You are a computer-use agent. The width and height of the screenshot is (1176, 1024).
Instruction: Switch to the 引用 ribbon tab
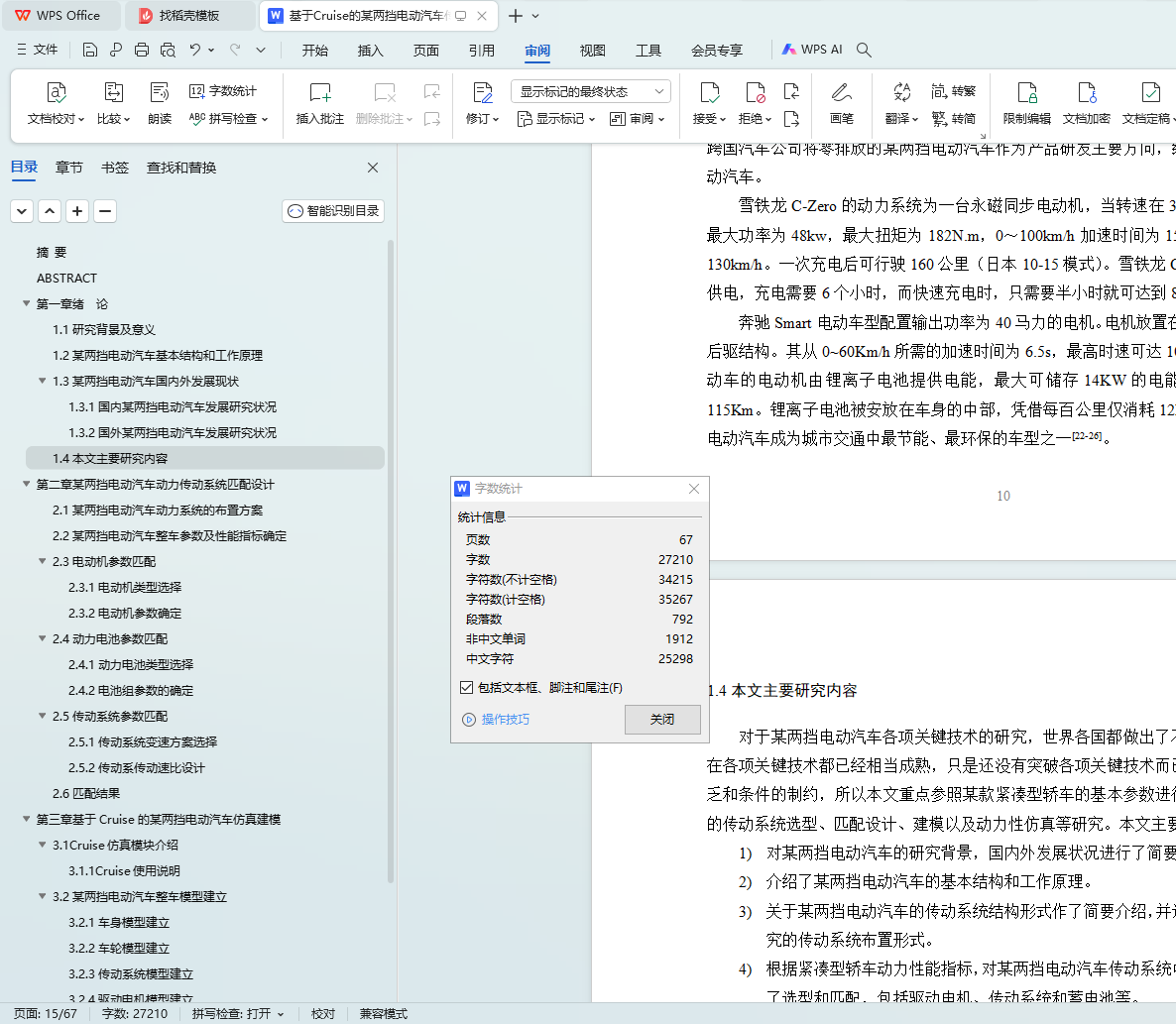click(482, 51)
